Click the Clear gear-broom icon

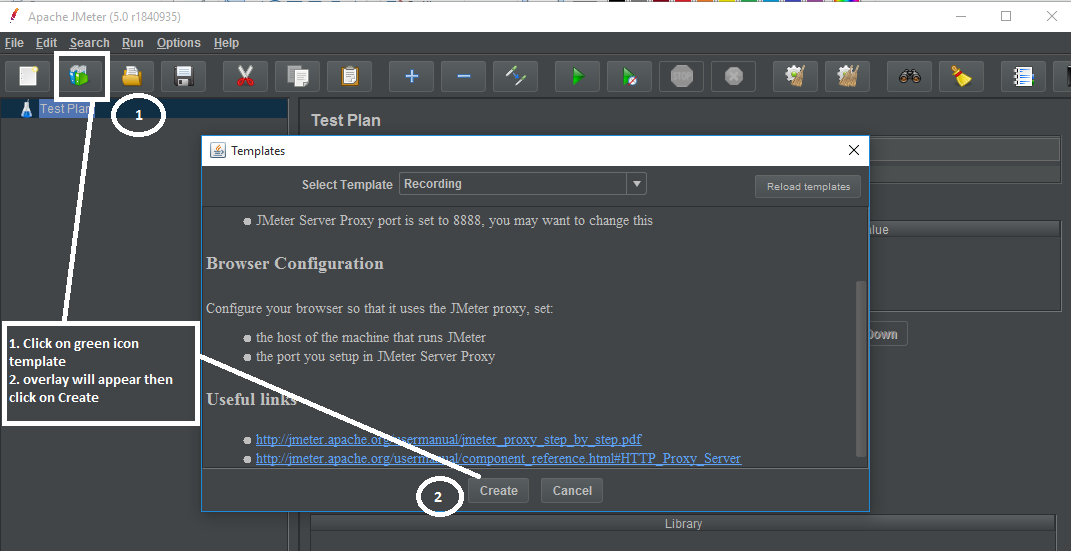795,76
